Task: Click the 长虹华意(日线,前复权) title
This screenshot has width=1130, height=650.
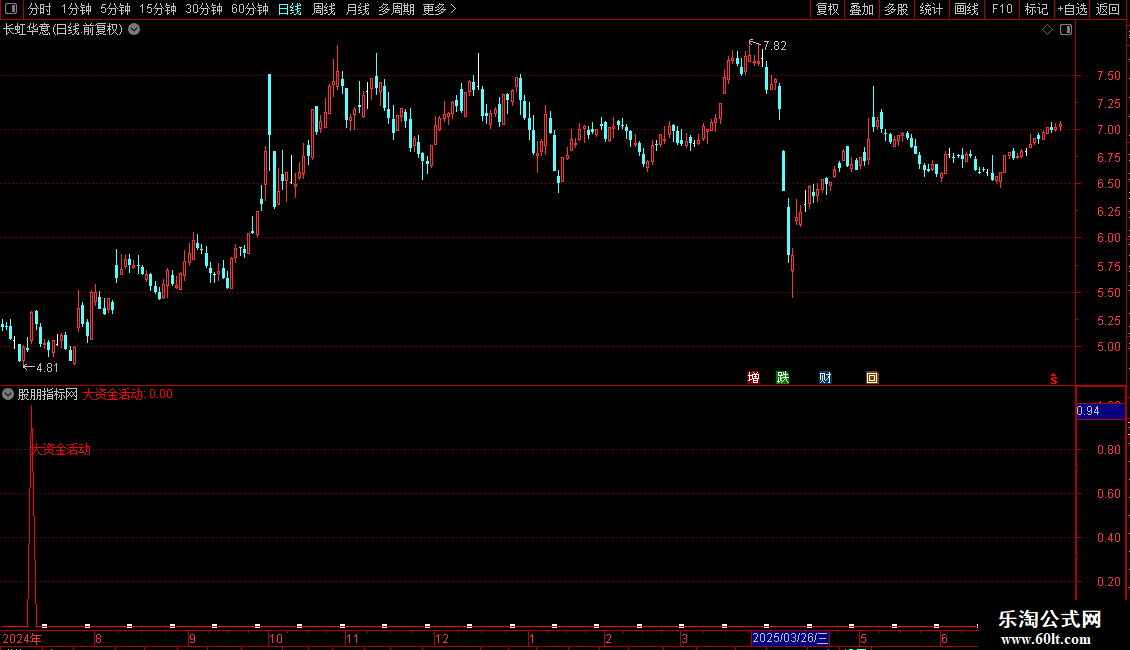Action: [63, 30]
